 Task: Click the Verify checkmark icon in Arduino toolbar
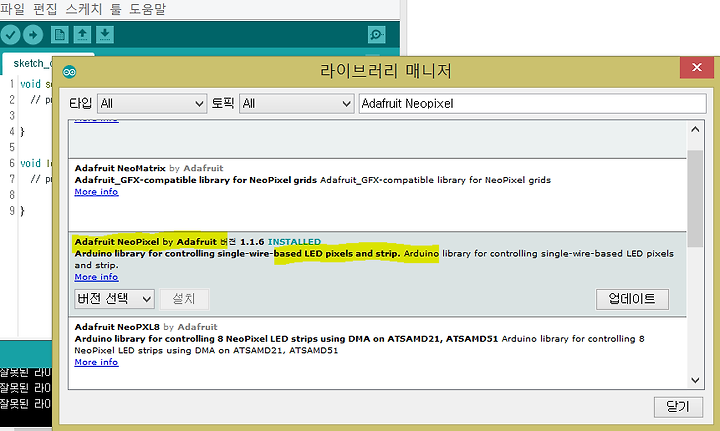point(11,34)
